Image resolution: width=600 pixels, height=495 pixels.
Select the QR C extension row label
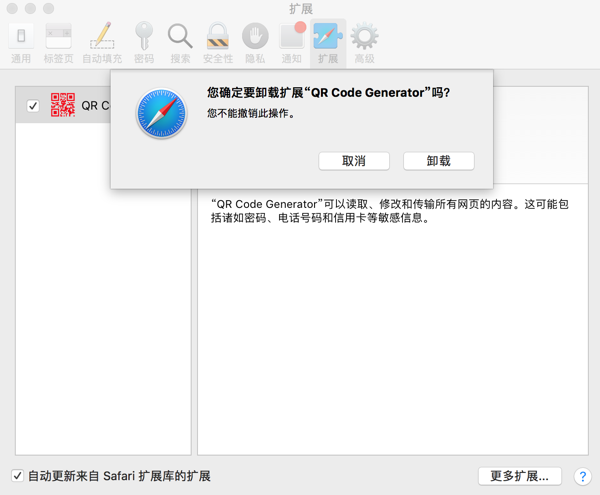pyautogui.click(x=95, y=106)
